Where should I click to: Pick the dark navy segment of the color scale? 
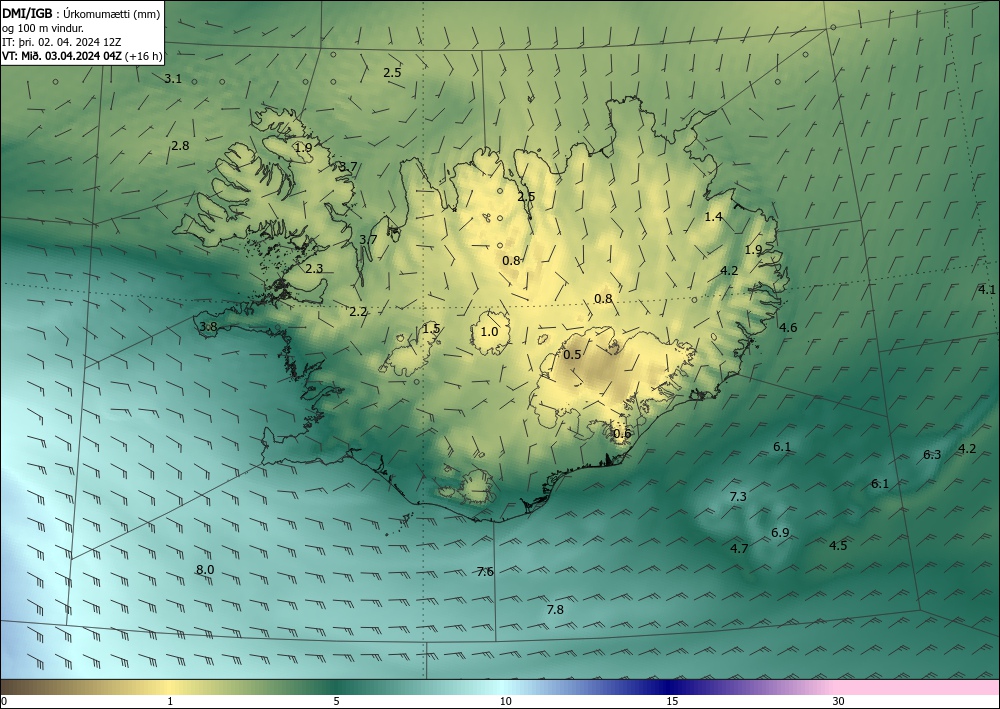(668, 687)
